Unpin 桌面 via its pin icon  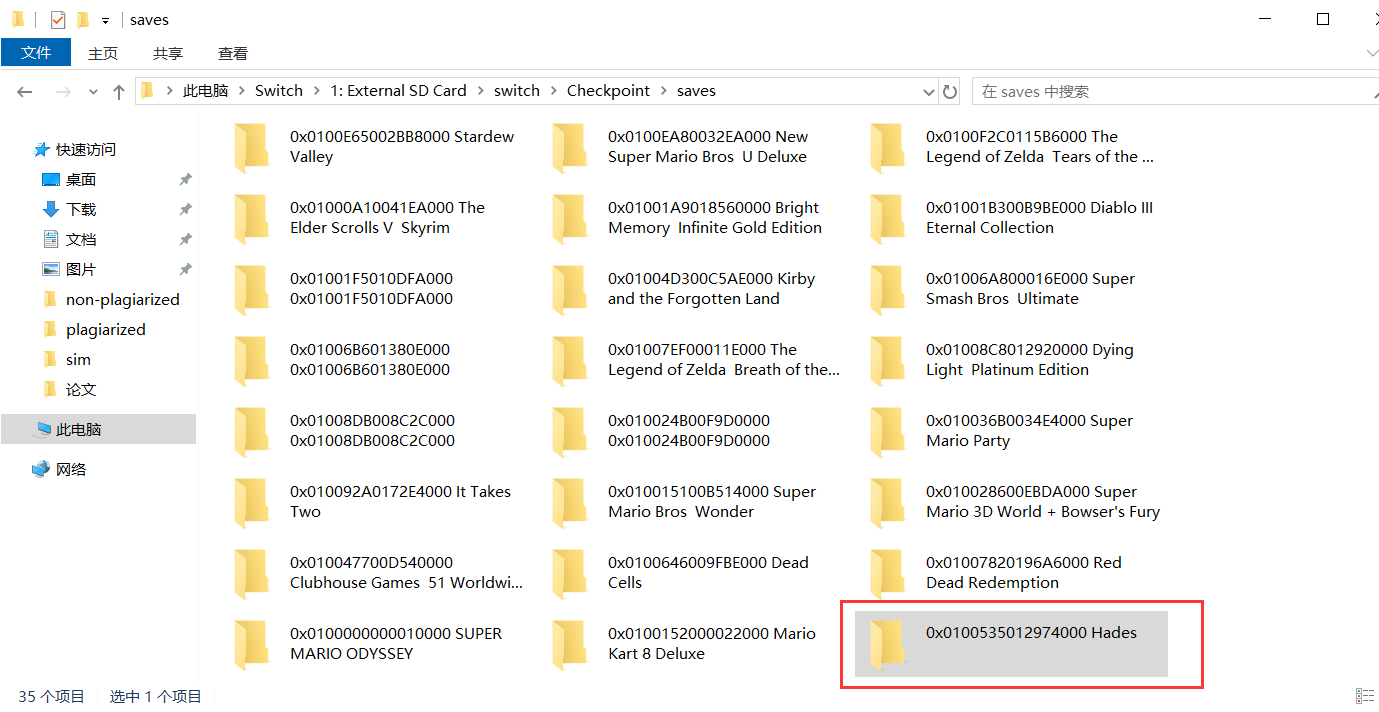[x=185, y=179]
